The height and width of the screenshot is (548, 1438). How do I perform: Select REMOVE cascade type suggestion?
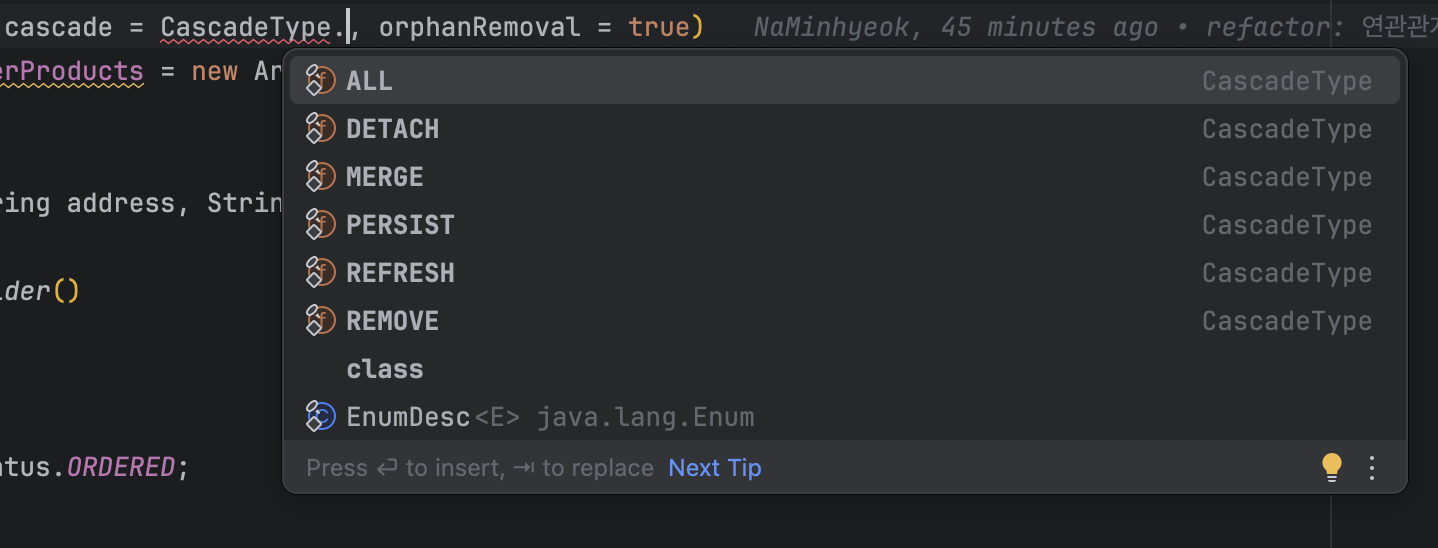(844, 321)
